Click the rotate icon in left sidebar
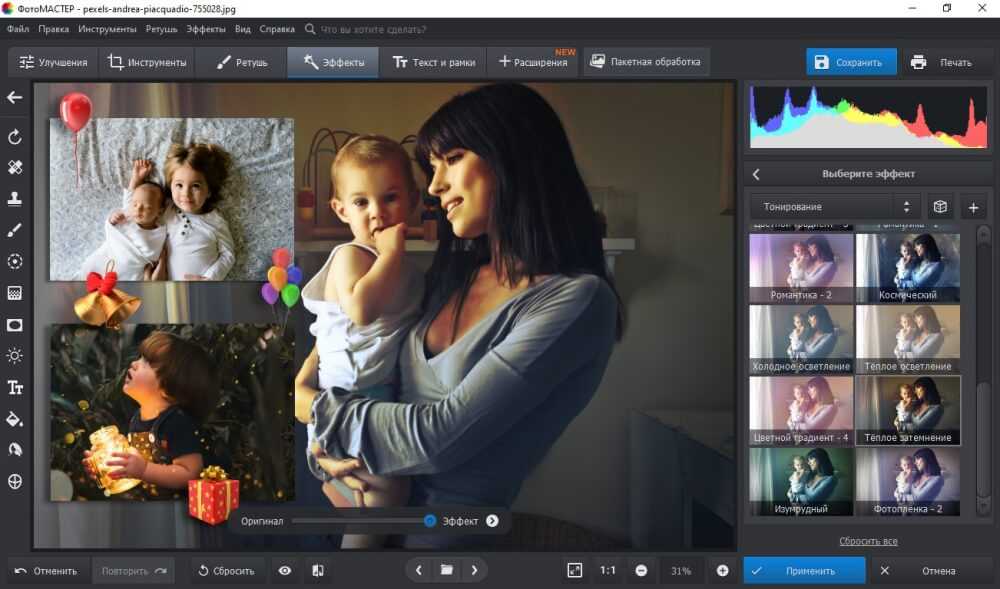The image size is (1000, 589). click(15, 136)
